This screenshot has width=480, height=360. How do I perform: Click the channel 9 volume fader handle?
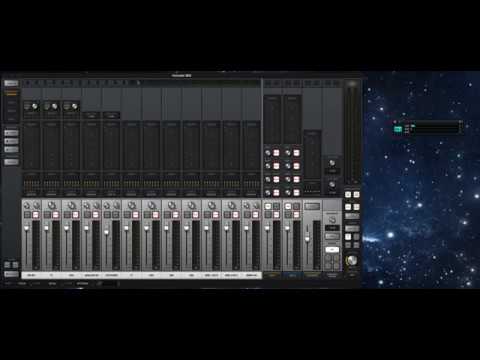pyautogui.click(x=187, y=228)
